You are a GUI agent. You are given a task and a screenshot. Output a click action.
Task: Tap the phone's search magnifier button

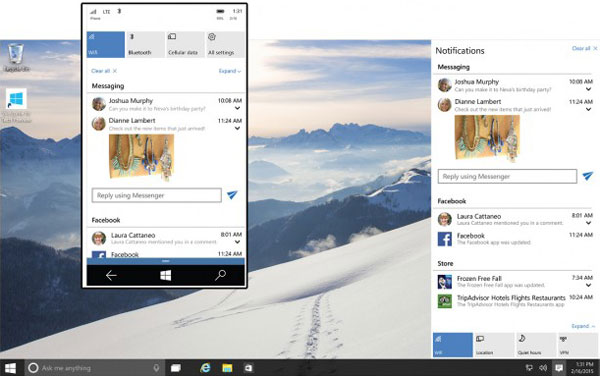point(220,275)
